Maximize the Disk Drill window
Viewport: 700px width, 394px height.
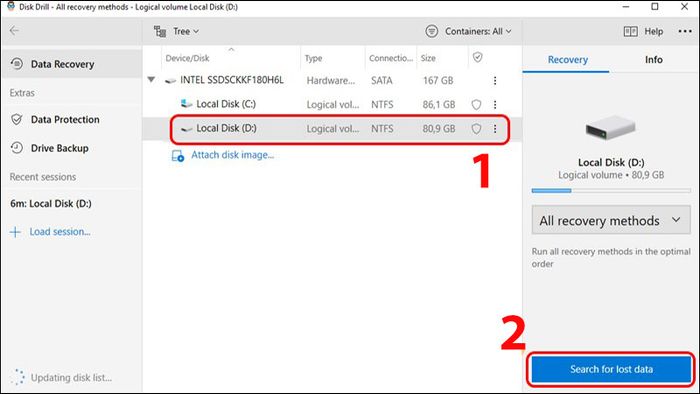654,6
